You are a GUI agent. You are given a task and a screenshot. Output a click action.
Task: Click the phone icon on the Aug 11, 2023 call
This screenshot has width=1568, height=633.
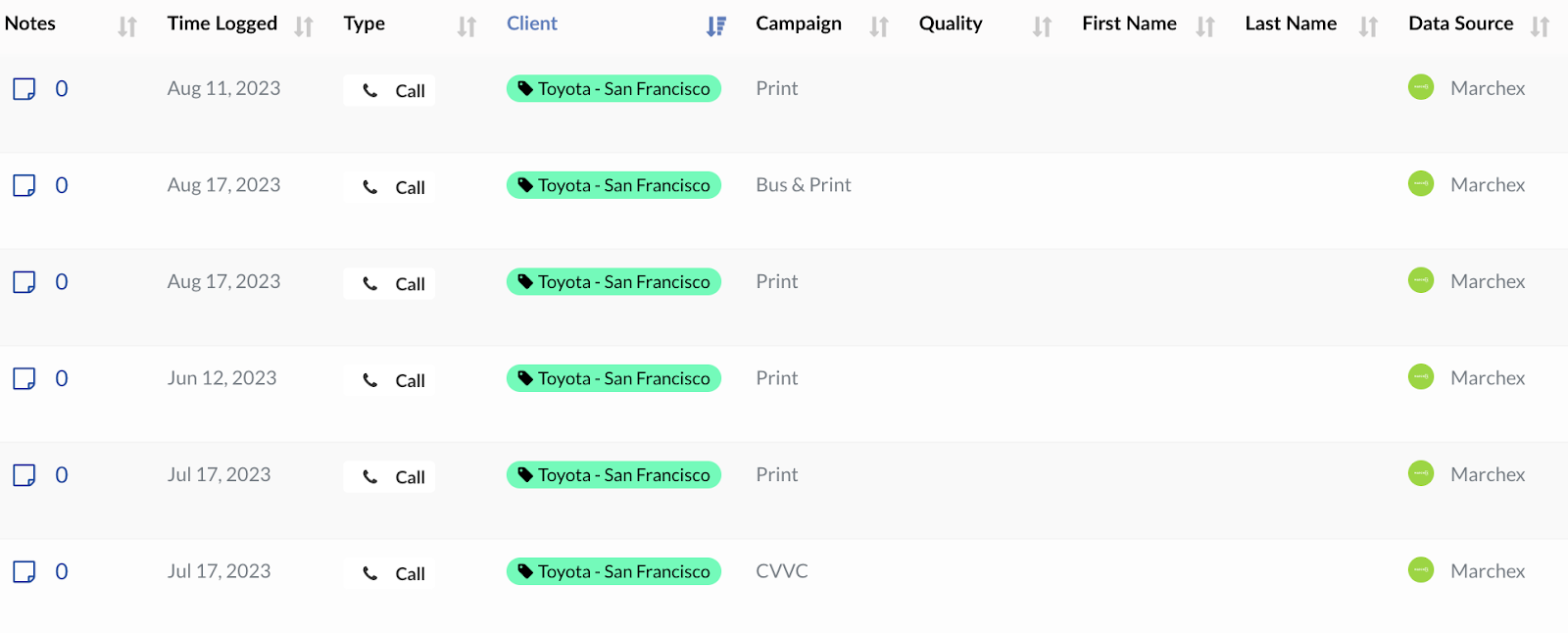click(x=370, y=90)
